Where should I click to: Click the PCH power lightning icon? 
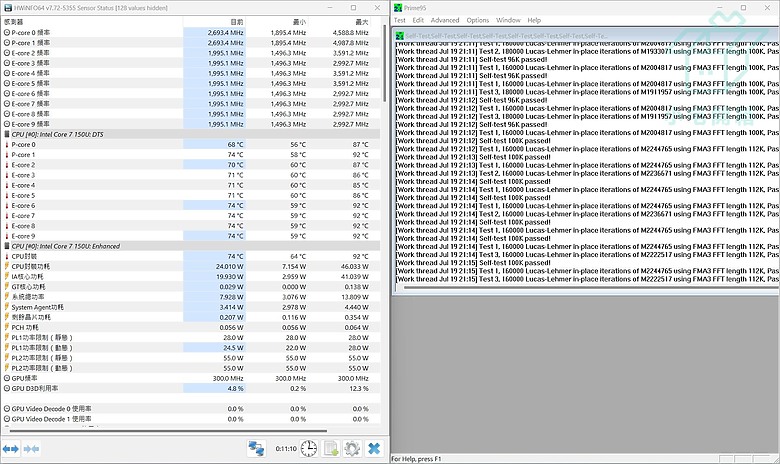(7, 327)
